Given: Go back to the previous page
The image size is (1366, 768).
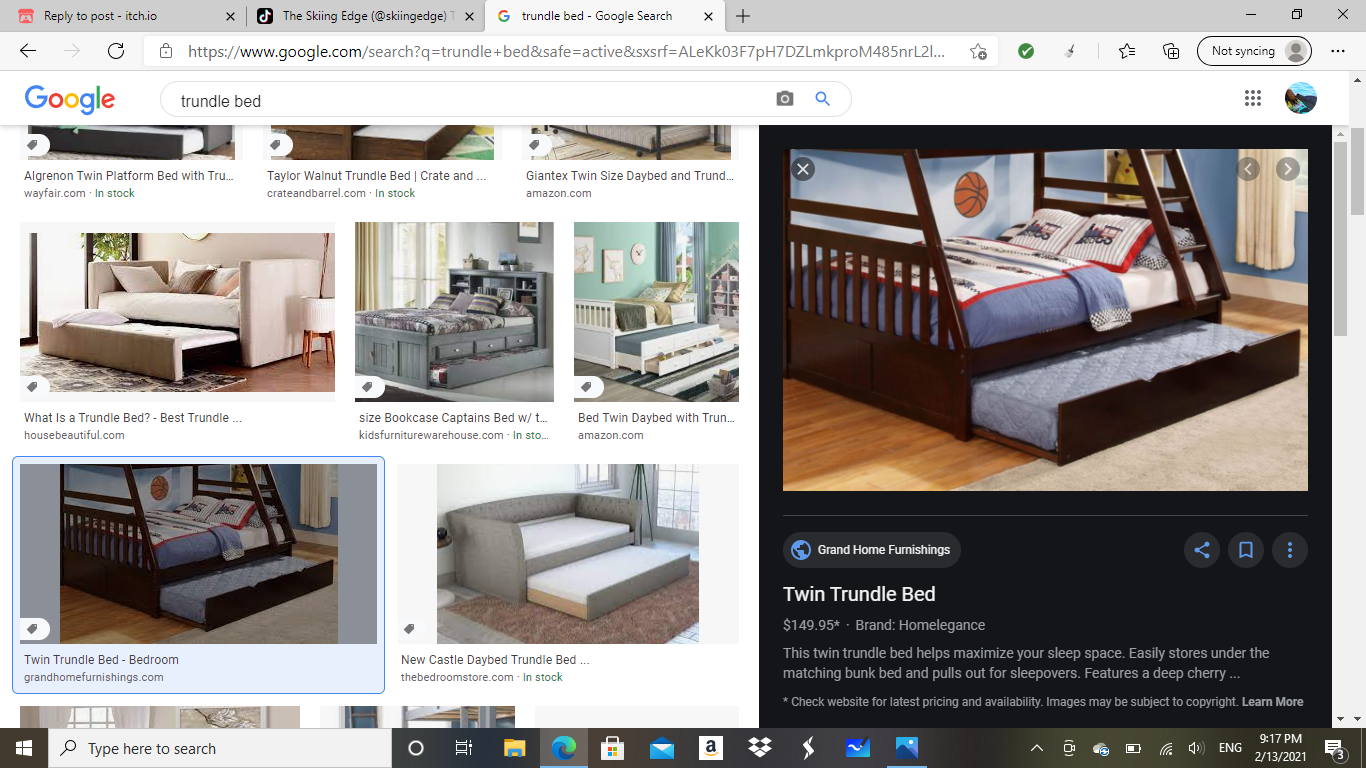Looking at the screenshot, I should tap(28, 51).
